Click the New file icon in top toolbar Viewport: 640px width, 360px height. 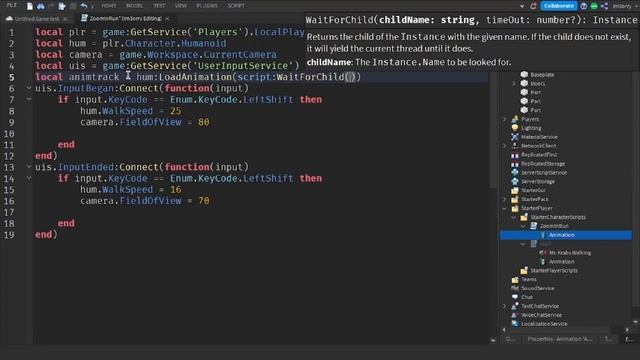(29, 6)
